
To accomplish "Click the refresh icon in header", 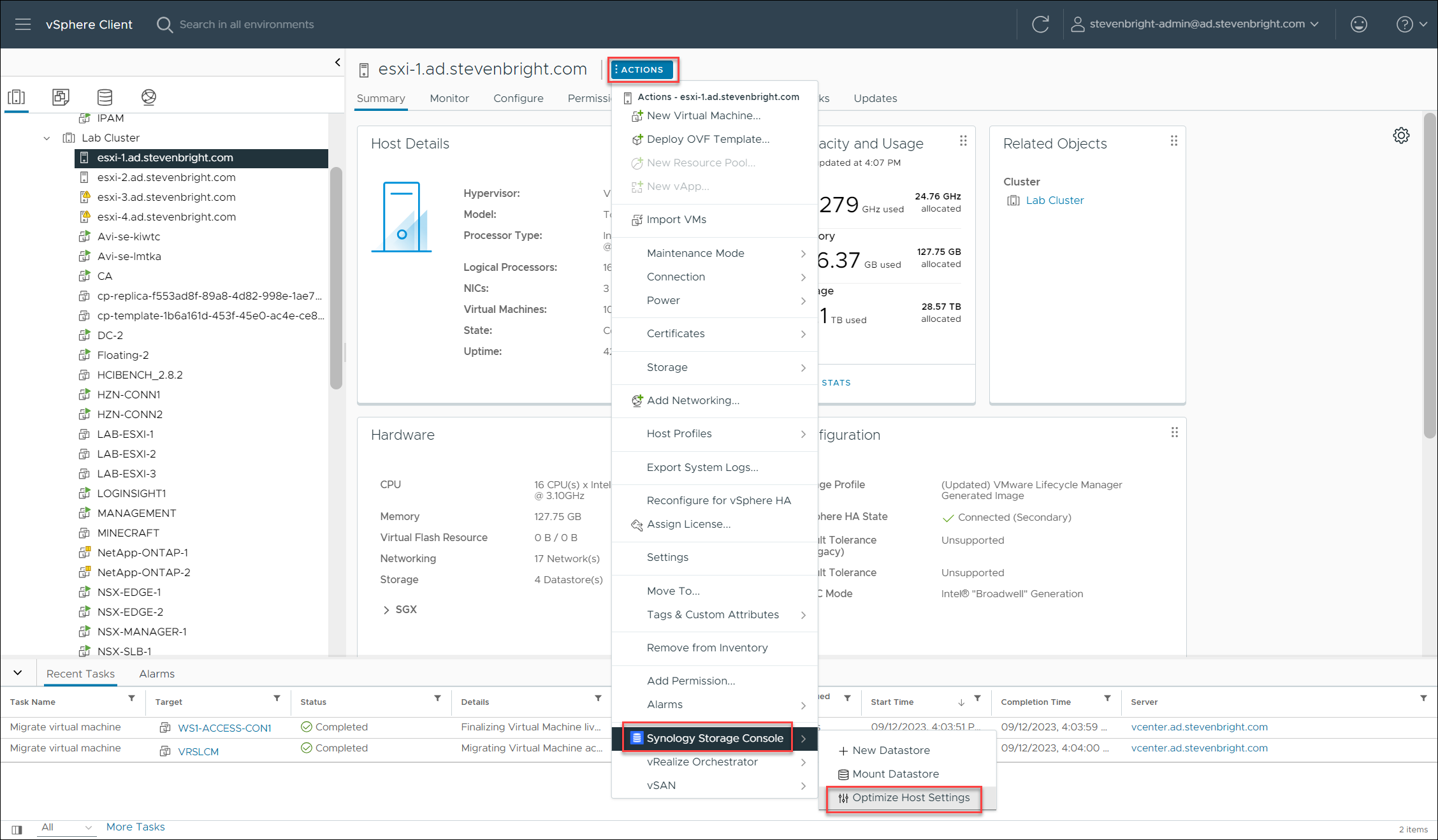I will click(x=1040, y=24).
